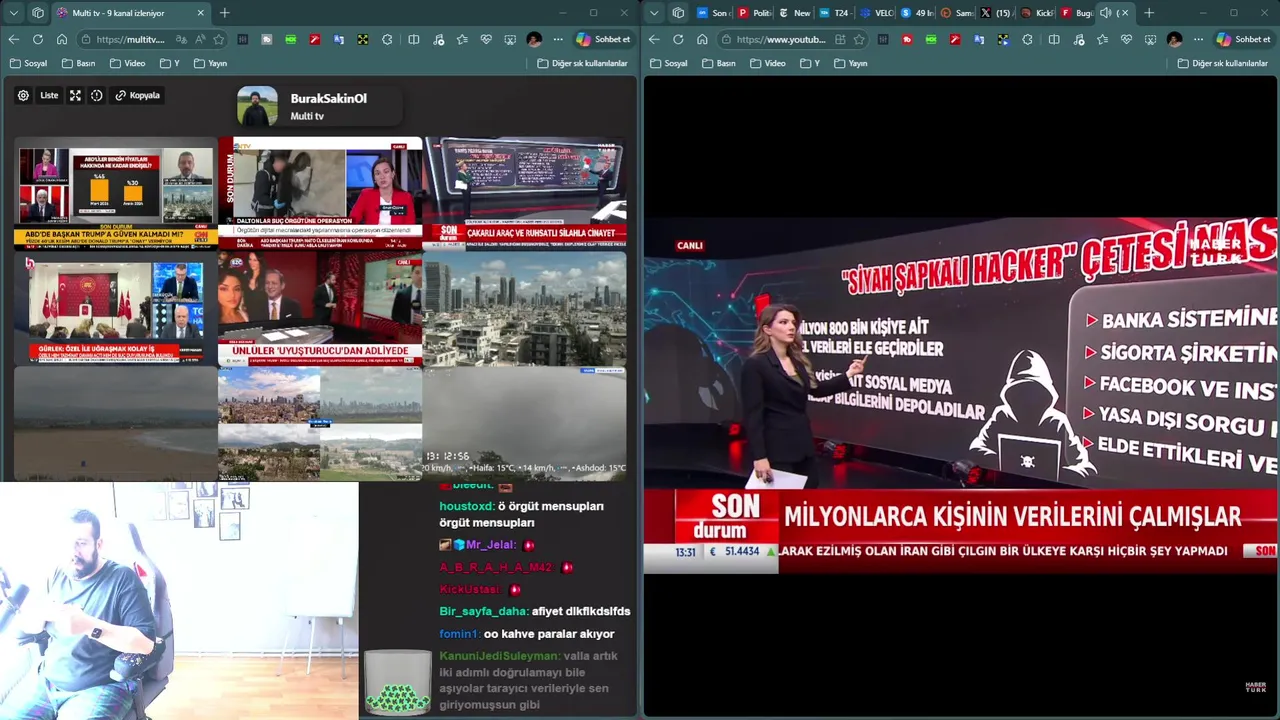Open the clock history icon beside Kopyala
The width and height of the screenshot is (1280, 720).
(x=97, y=95)
